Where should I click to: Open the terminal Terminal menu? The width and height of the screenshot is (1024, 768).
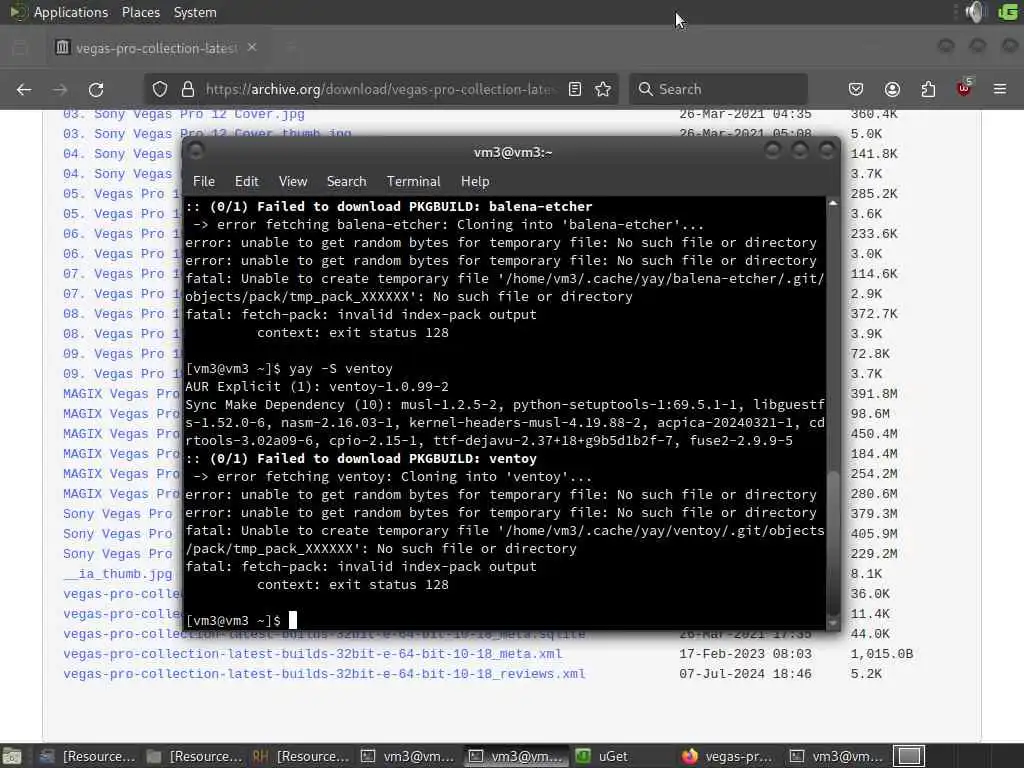point(413,182)
